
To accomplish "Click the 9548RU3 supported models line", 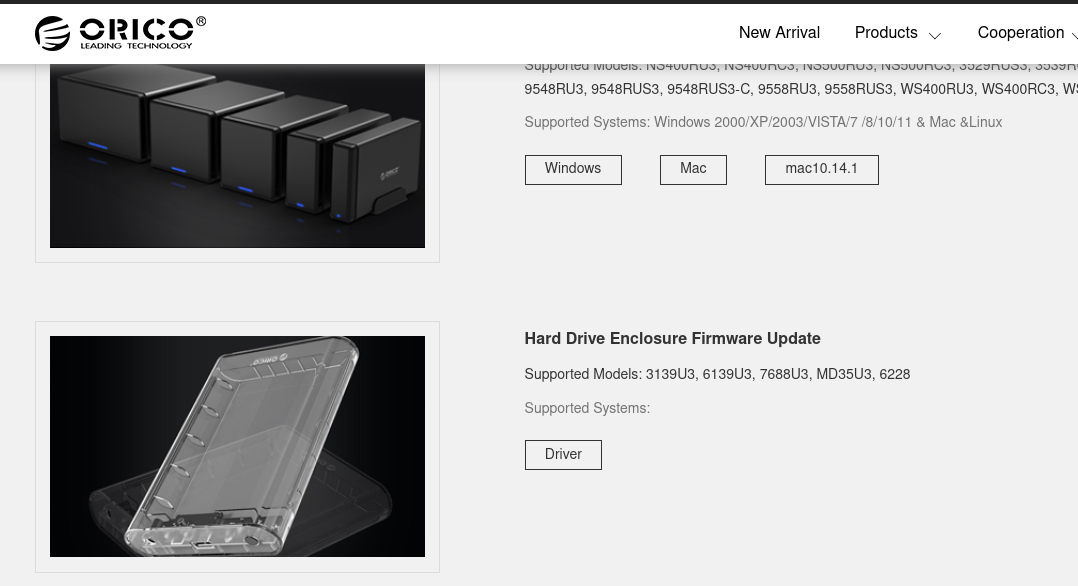I will (x=801, y=89).
